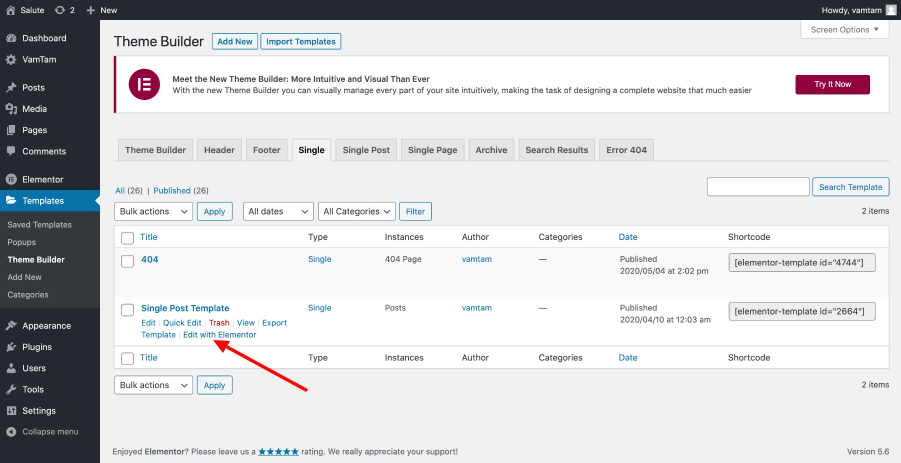Click the Comments bubble icon
The height and width of the screenshot is (463, 901).
11,151
